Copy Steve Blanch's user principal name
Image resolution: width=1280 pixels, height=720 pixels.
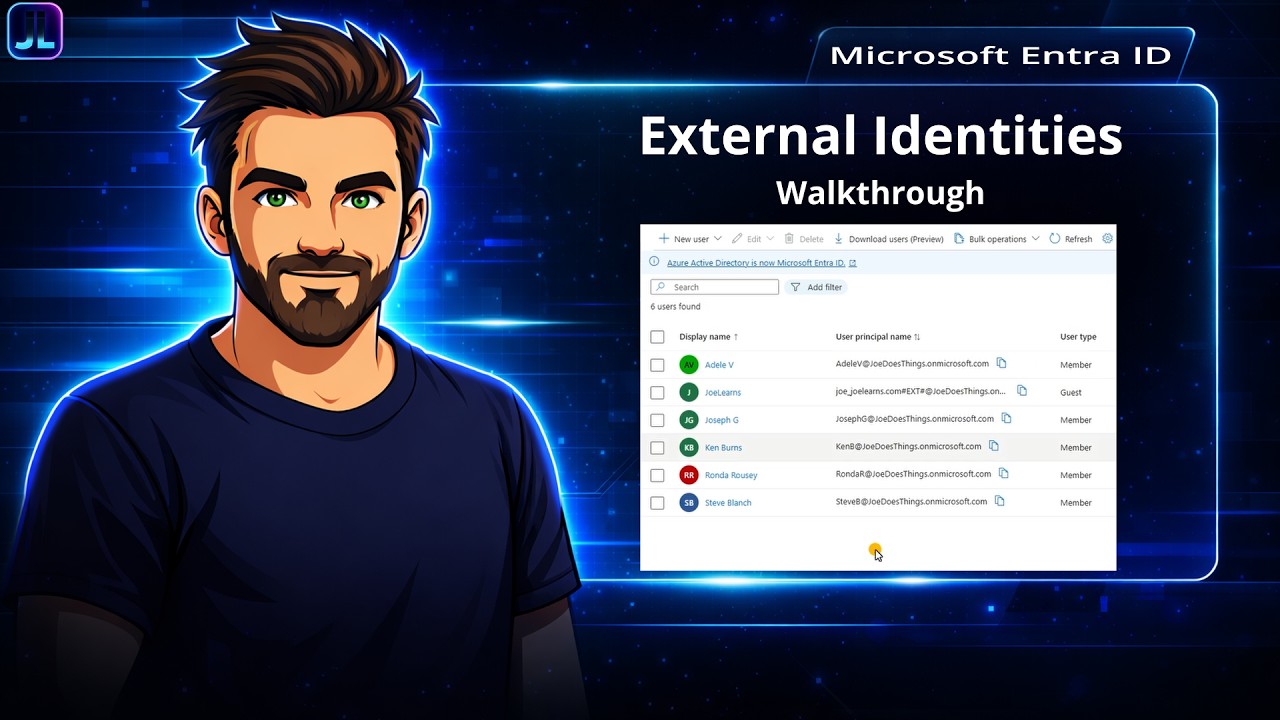point(1000,501)
